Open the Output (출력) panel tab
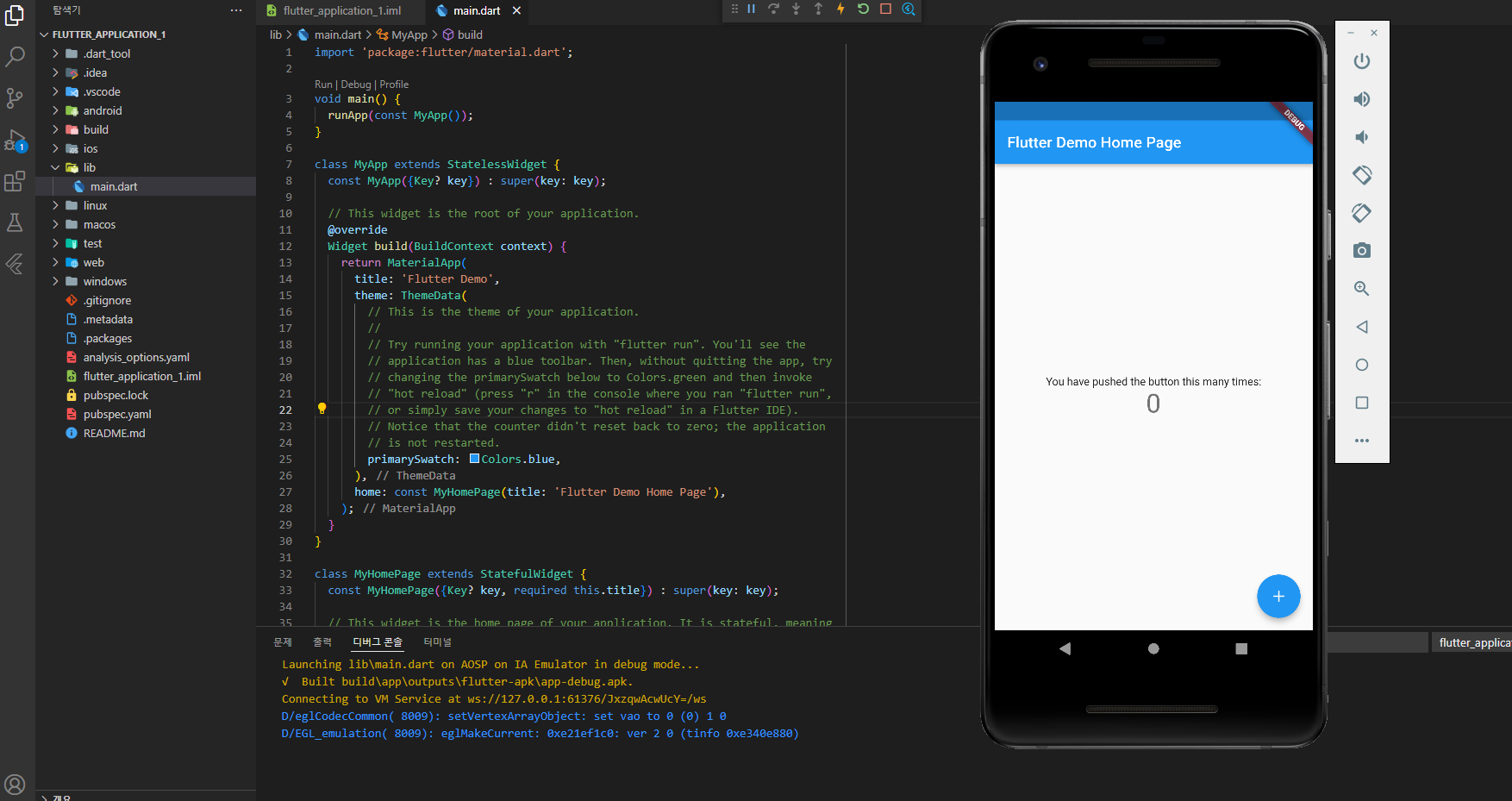The width and height of the screenshot is (1512, 801). point(322,642)
